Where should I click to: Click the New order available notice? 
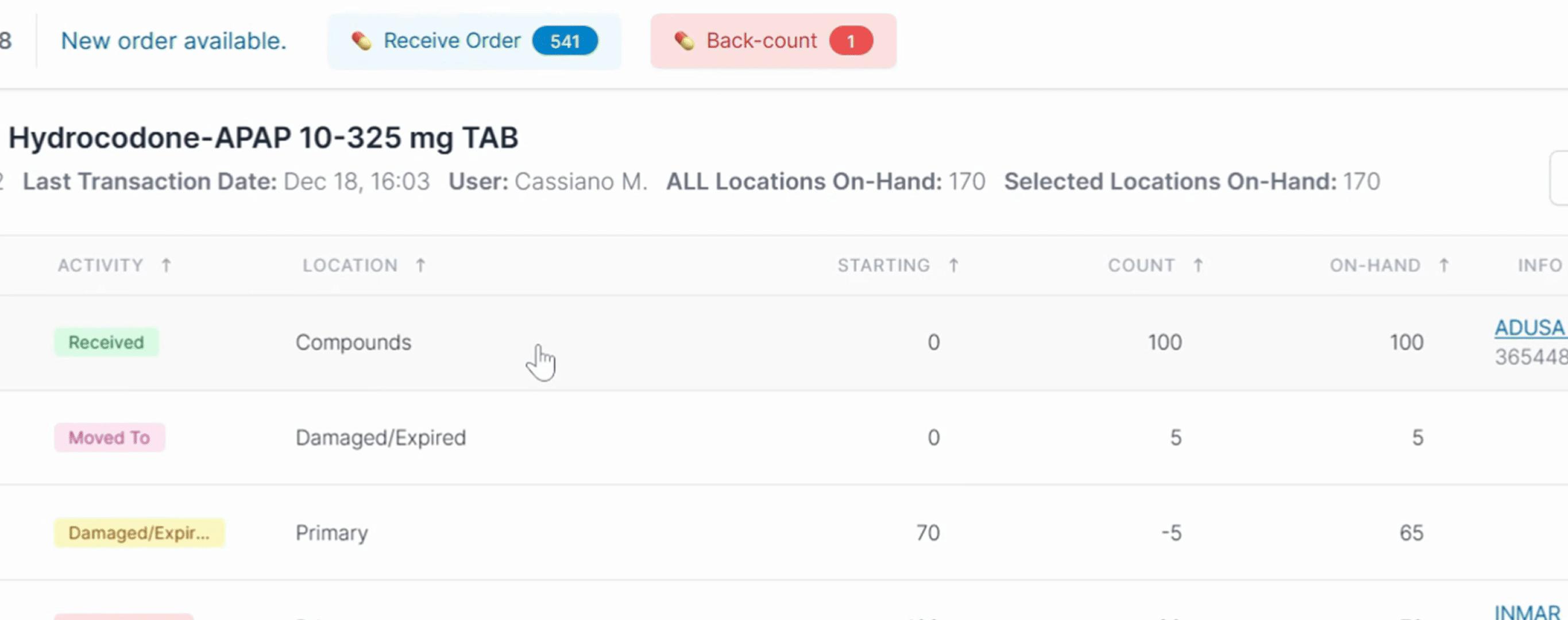[173, 41]
